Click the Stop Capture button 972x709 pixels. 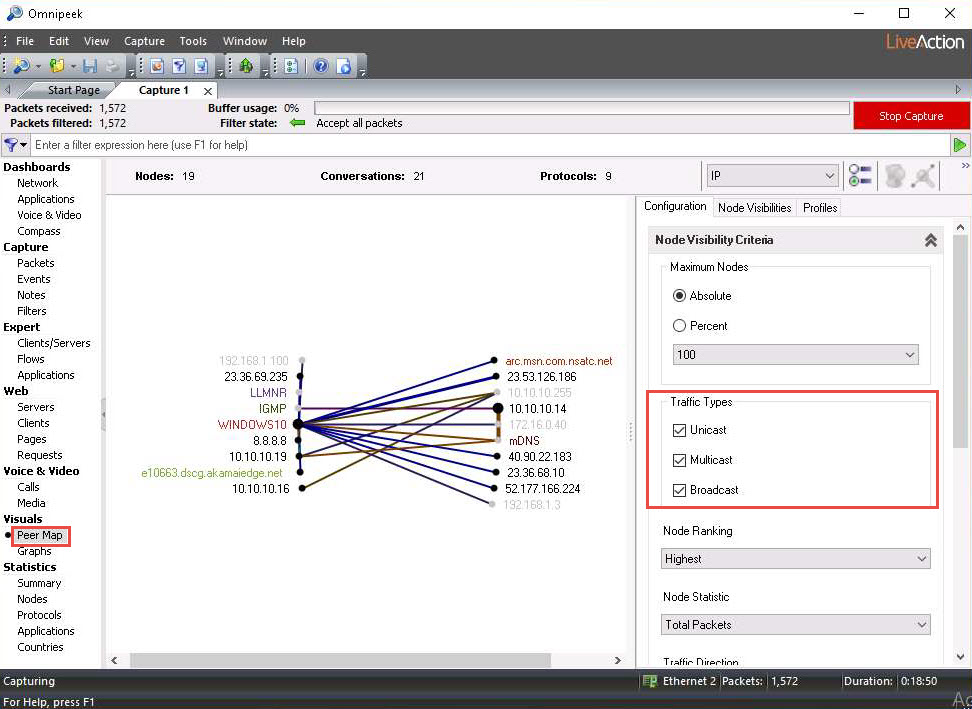[x=911, y=116]
